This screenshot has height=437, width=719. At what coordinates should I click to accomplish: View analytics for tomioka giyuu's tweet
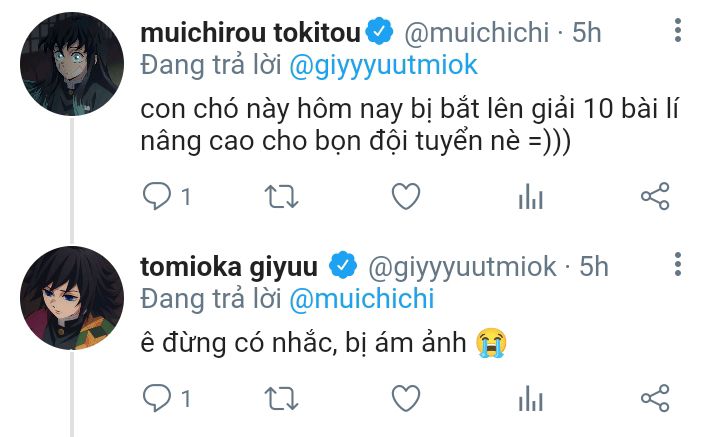tap(529, 398)
